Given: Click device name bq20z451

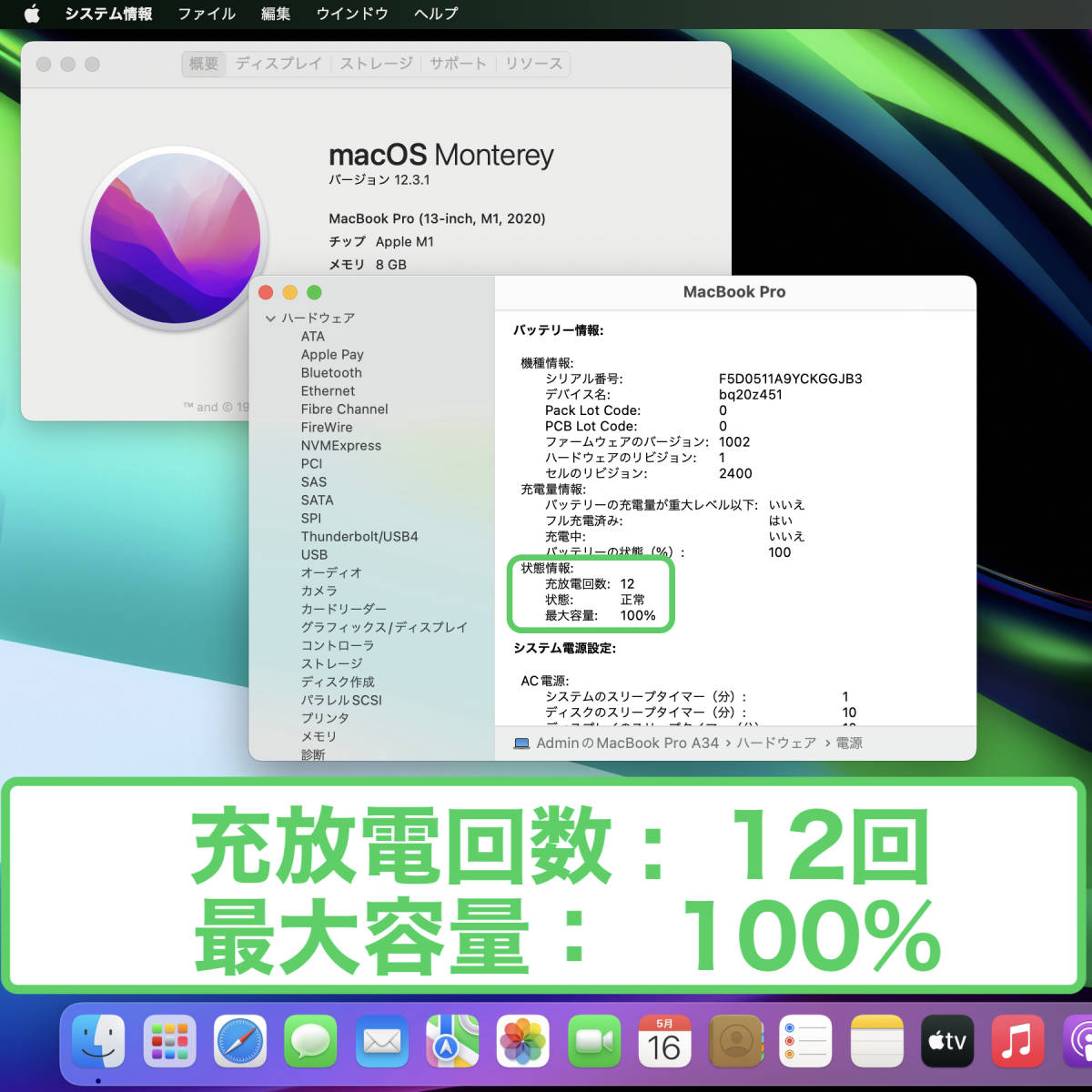Looking at the screenshot, I should [x=751, y=395].
